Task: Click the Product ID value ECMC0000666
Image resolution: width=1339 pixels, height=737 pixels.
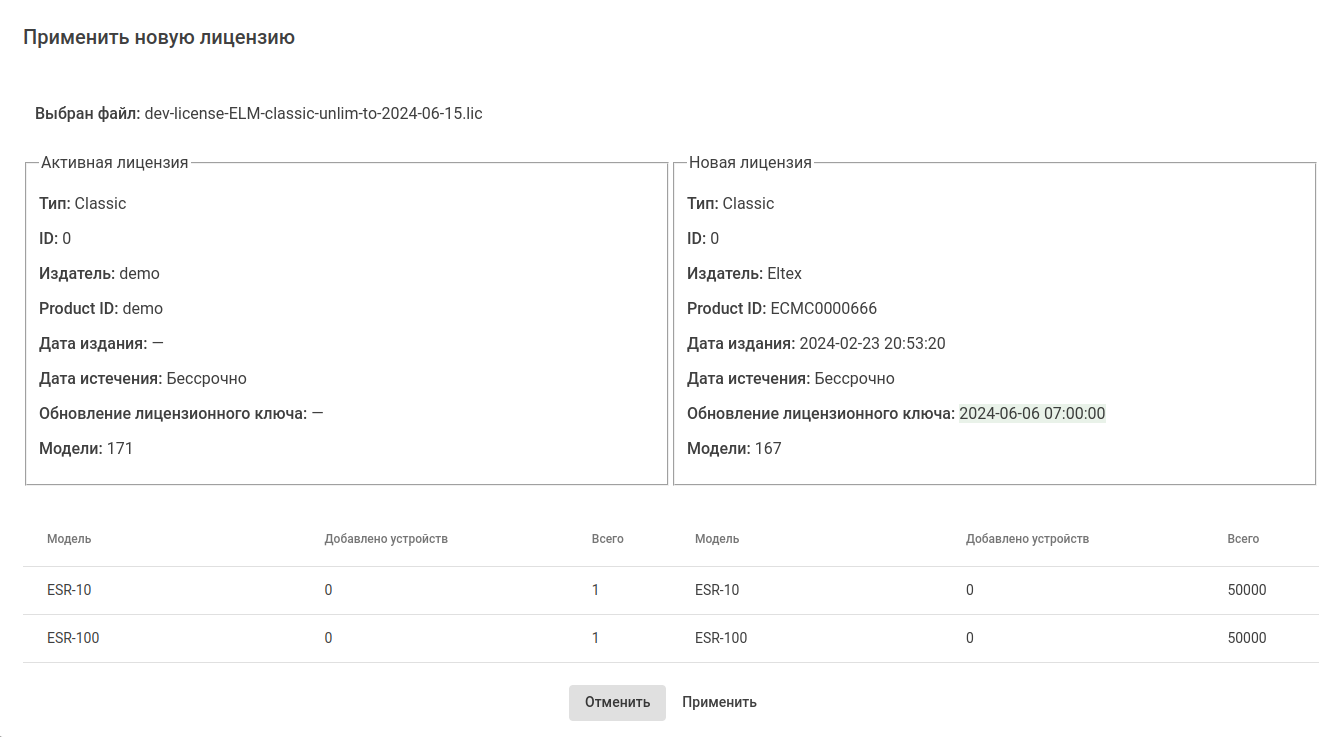Action: [x=823, y=309]
